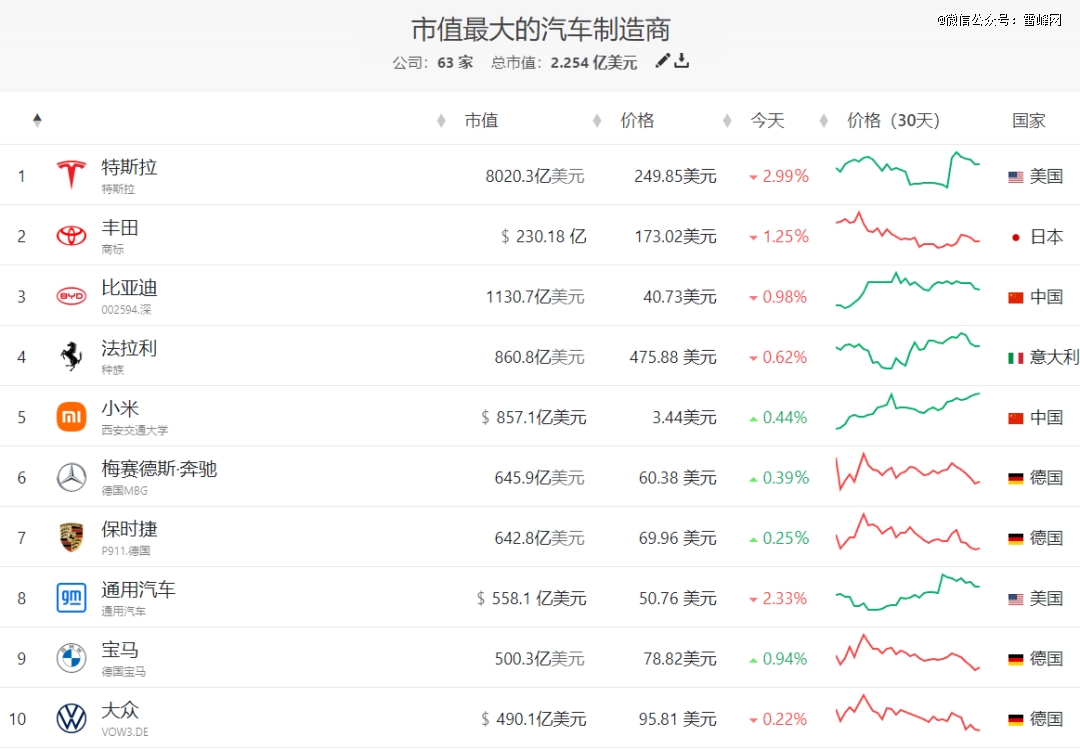Open the 梅赛德斯·奔驰 company link
This screenshot has height=749, width=1080.
point(159,469)
